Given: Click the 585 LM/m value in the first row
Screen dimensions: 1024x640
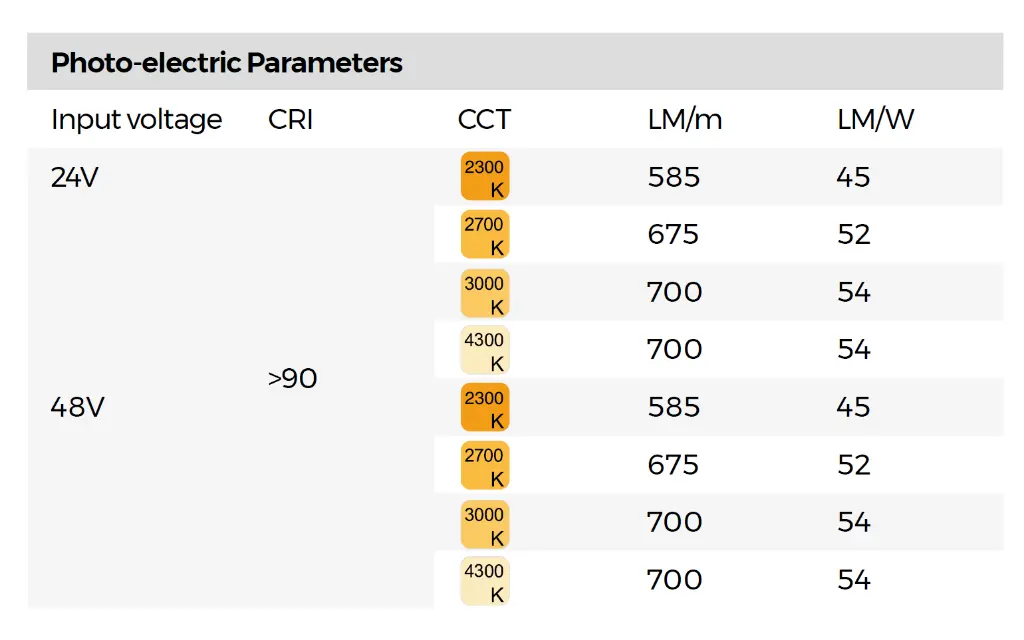Looking at the screenshot, I should pyautogui.click(x=674, y=178).
